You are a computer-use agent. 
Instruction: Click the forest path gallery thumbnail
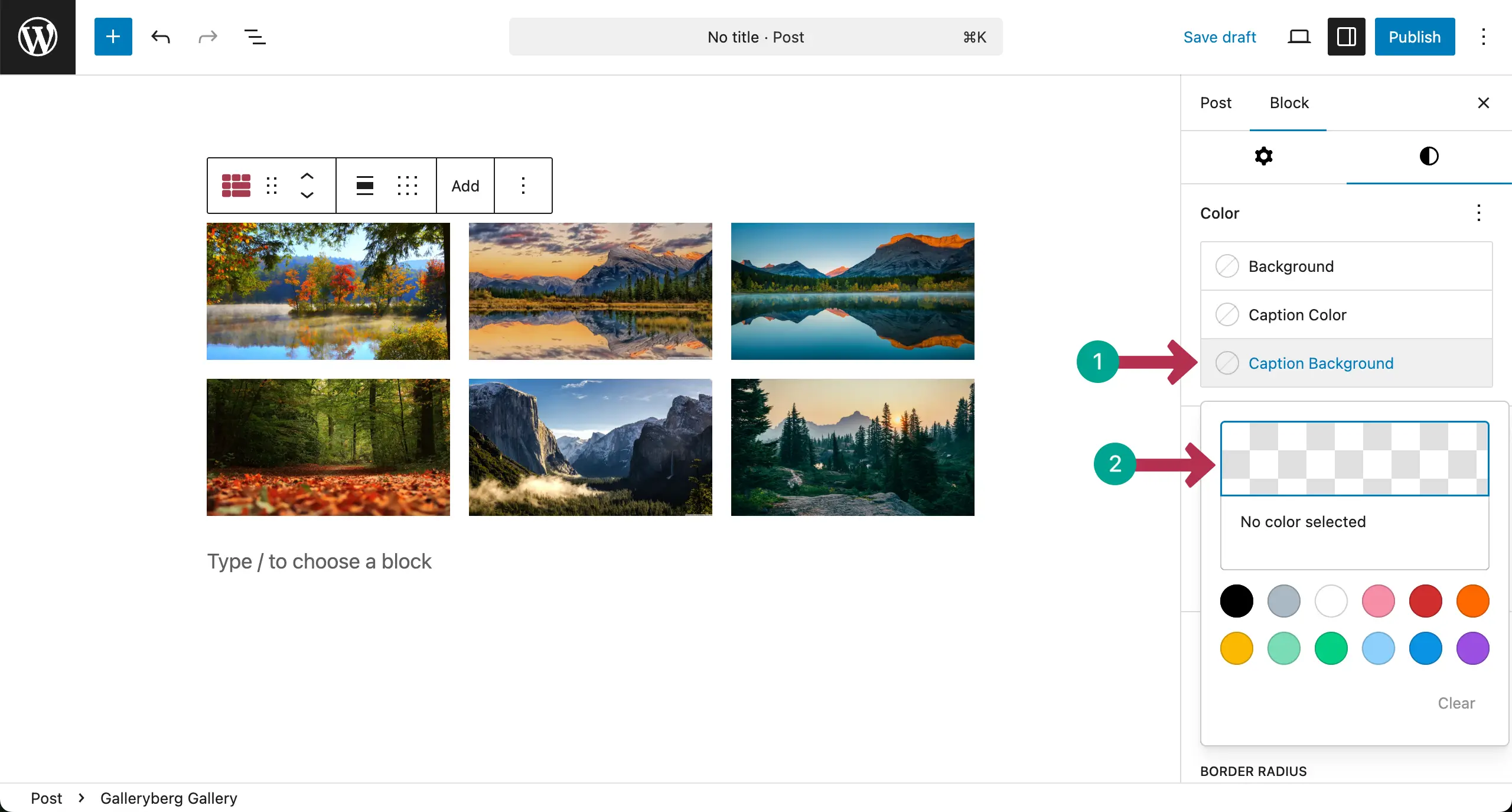[328, 447]
